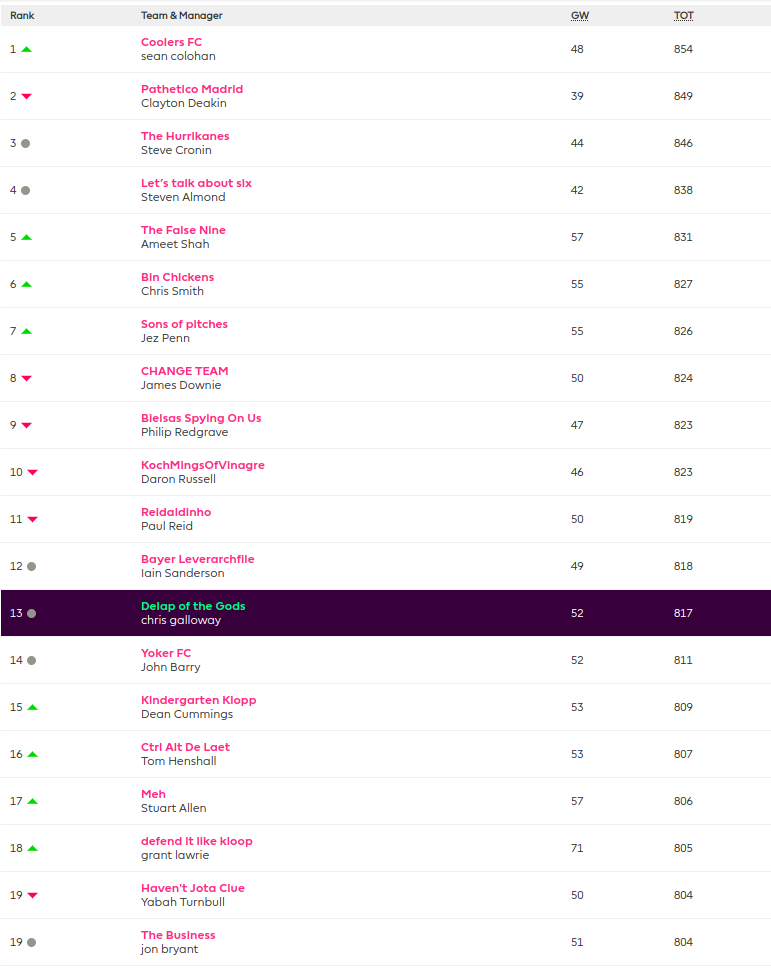Open KochMingsOfVinagre team link

point(202,465)
